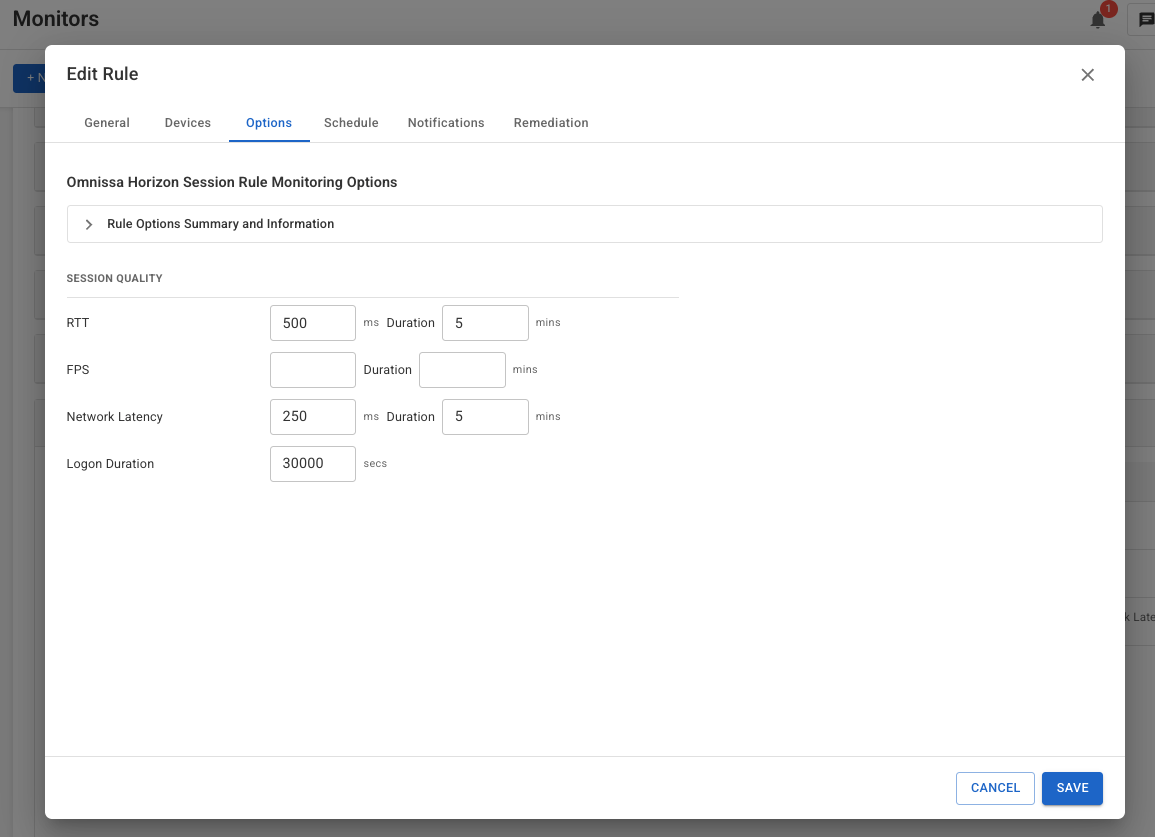Select the Options tab

click(269, 123)
